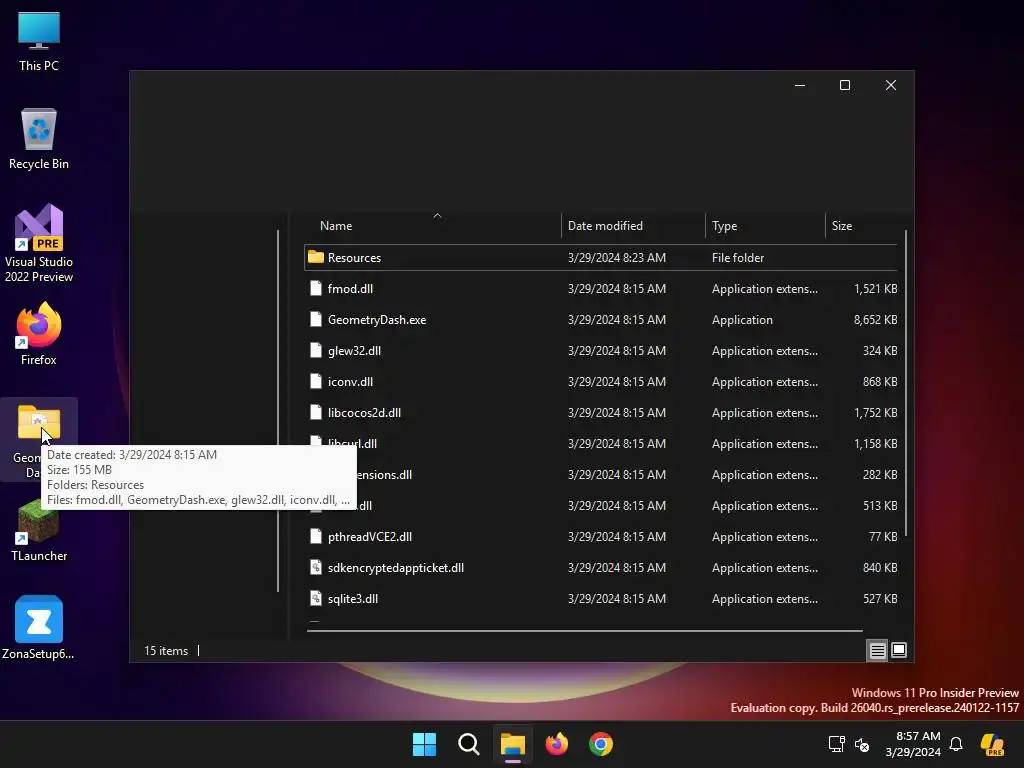Open the taskbar clock and date

point(913,744)
